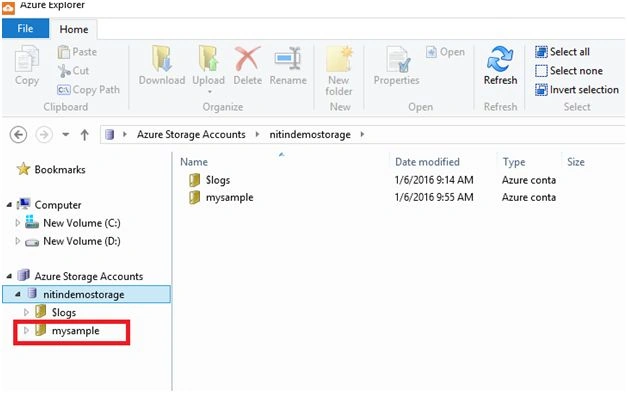Click nitindemostorage breadcrumb

tap(310, 135)
